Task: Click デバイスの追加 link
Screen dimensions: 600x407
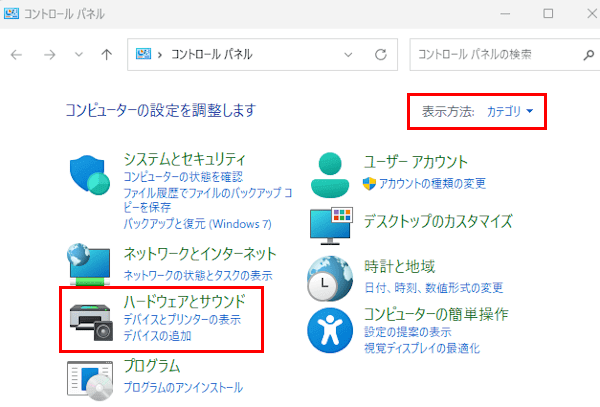Action: 157,337
